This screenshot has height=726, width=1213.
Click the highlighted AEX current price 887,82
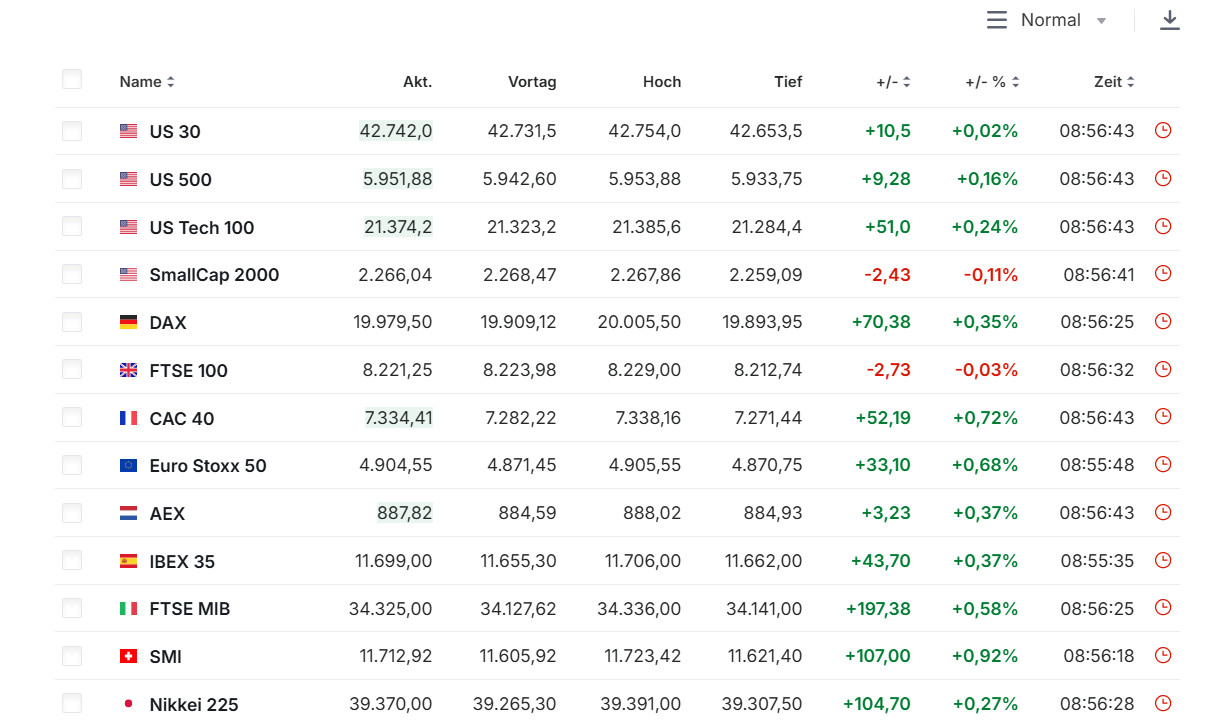(x=404, y=513)
